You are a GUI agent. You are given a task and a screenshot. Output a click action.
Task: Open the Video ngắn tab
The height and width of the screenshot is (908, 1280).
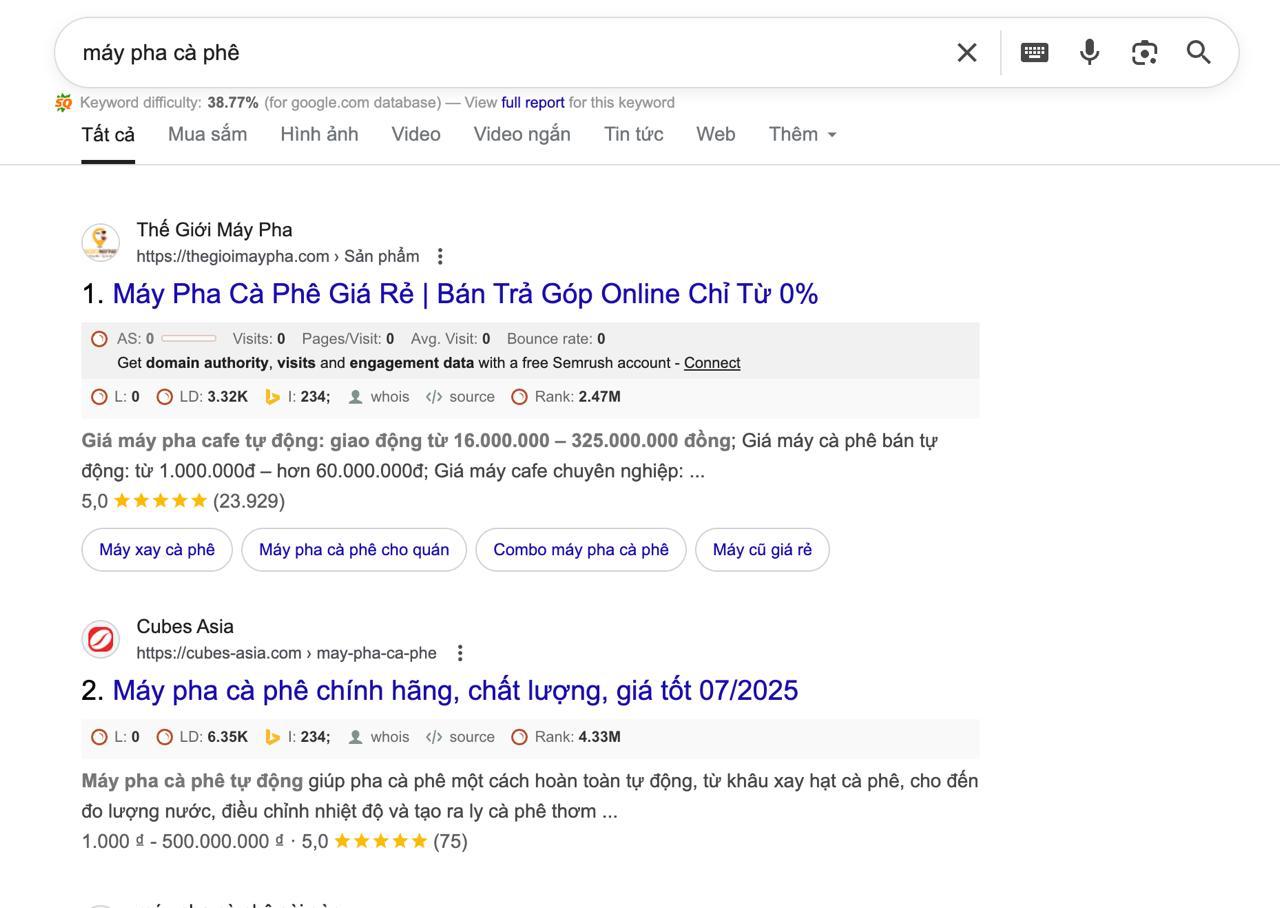(x=521, y=134)
